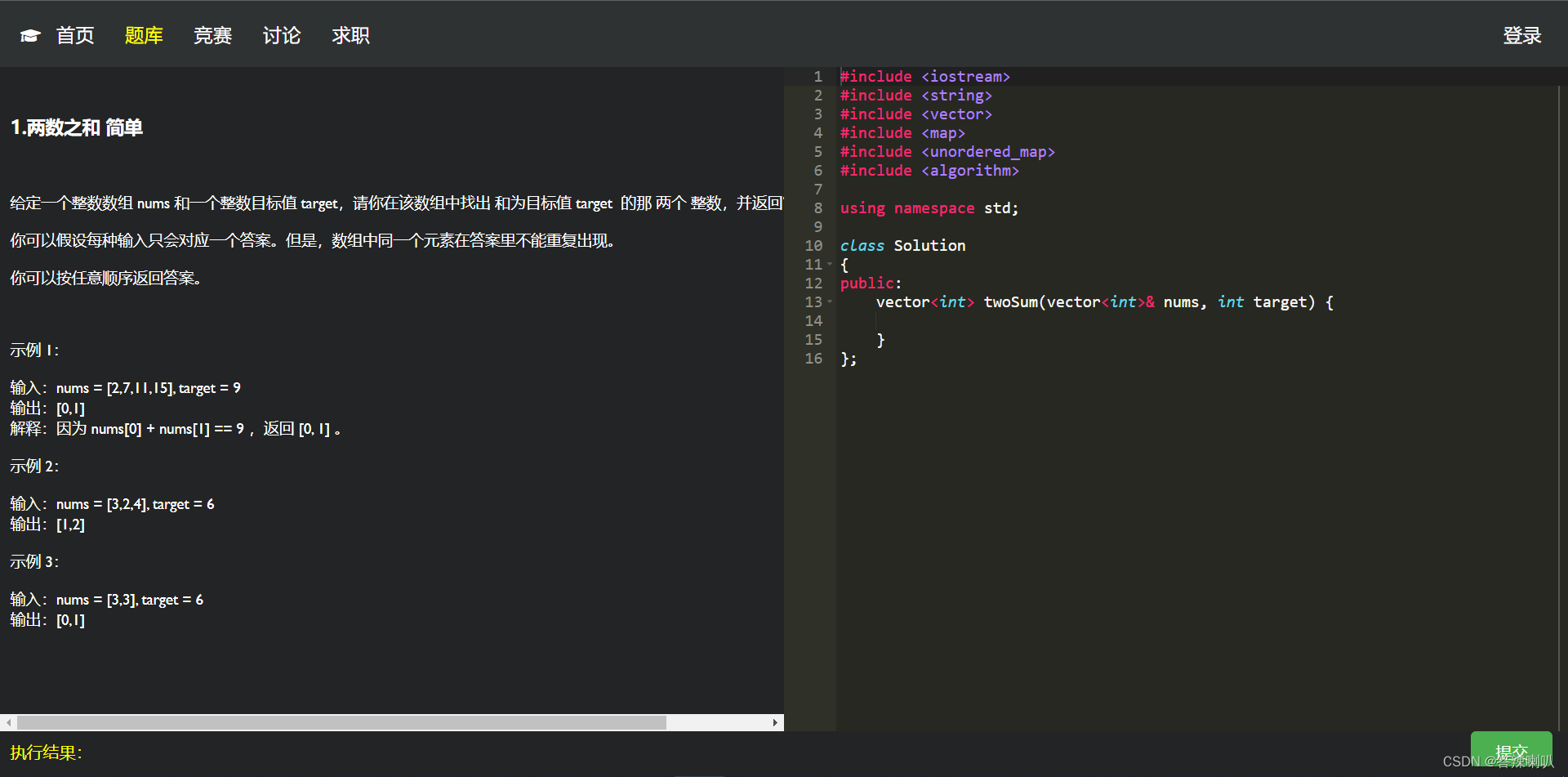Navigate to 求职 jobs menu item
This screenshot has width=1568, height=777.
pos(350,35)
